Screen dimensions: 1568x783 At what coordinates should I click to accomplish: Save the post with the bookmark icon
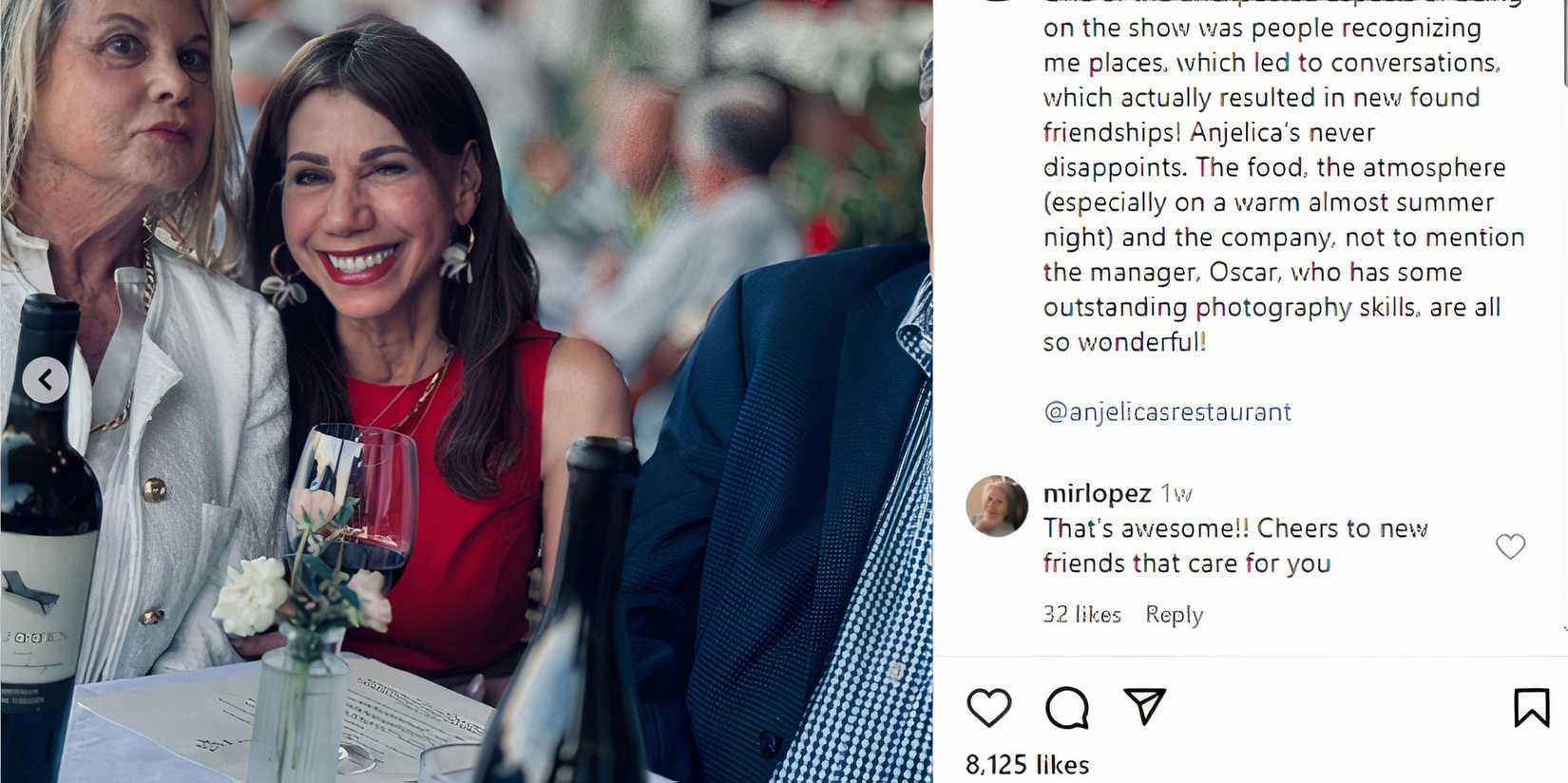click(x=1531, y=708)
